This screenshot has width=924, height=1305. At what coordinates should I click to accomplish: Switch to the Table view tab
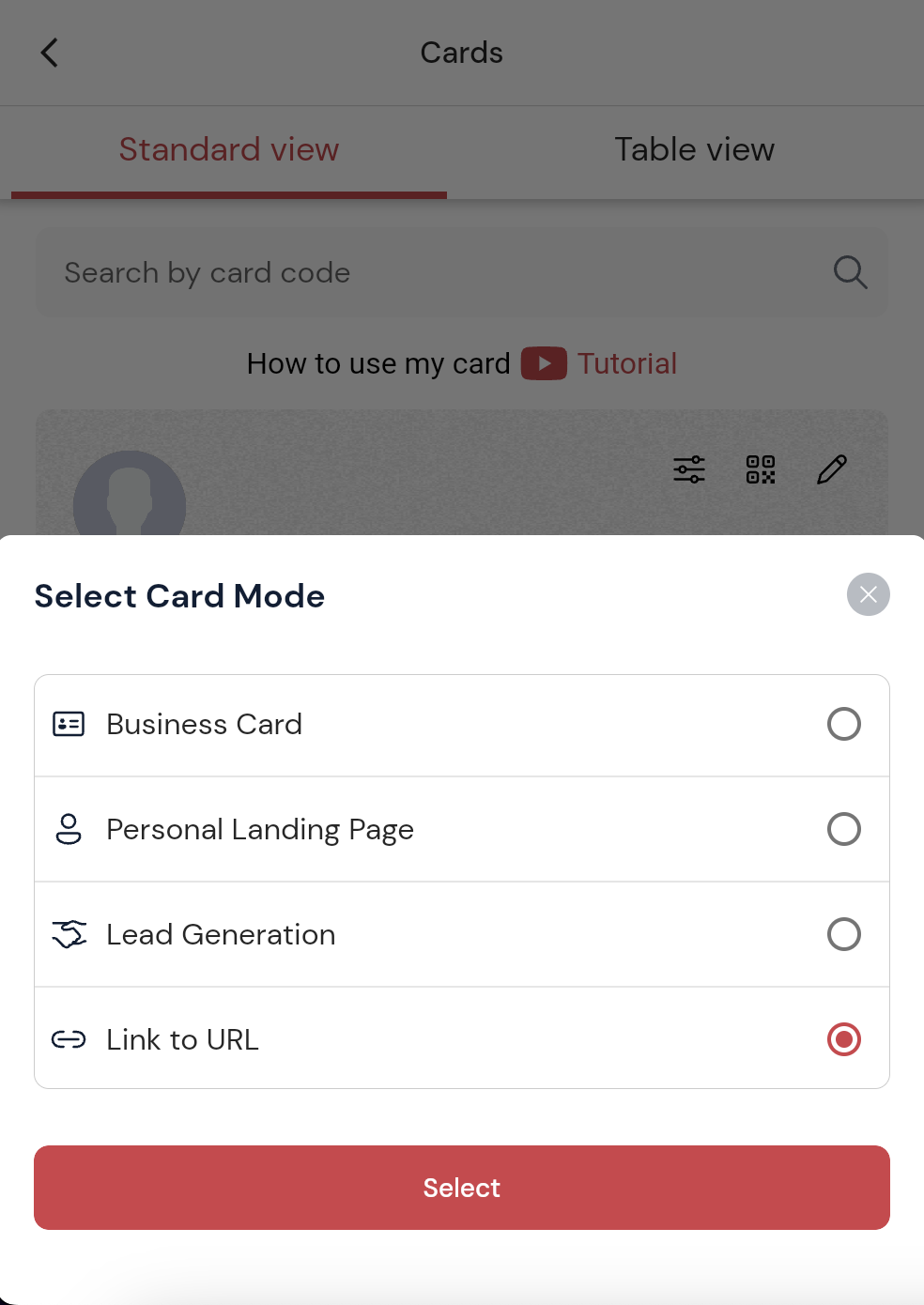[694, 150]
